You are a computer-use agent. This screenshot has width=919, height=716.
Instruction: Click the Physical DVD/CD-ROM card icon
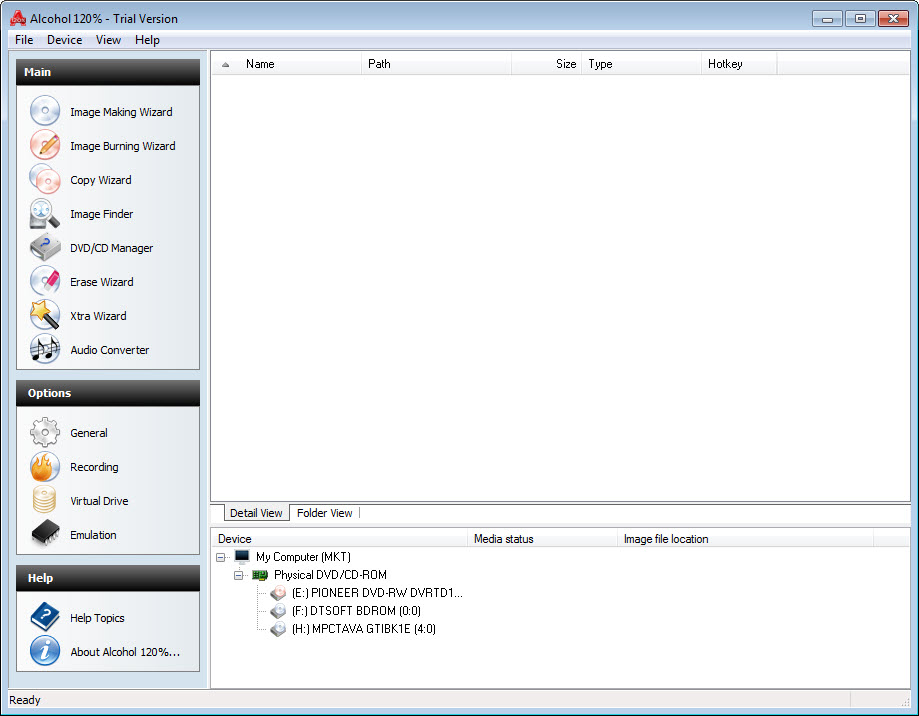tap(260, 575)
